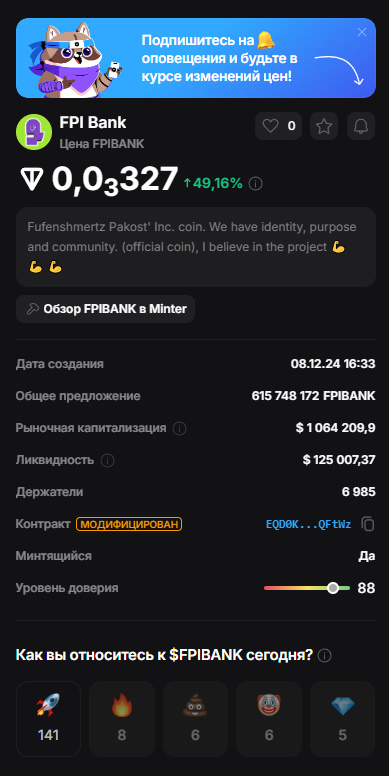Click the FPI Bank coin logo
389x776 pixels.
coord(34,132)
